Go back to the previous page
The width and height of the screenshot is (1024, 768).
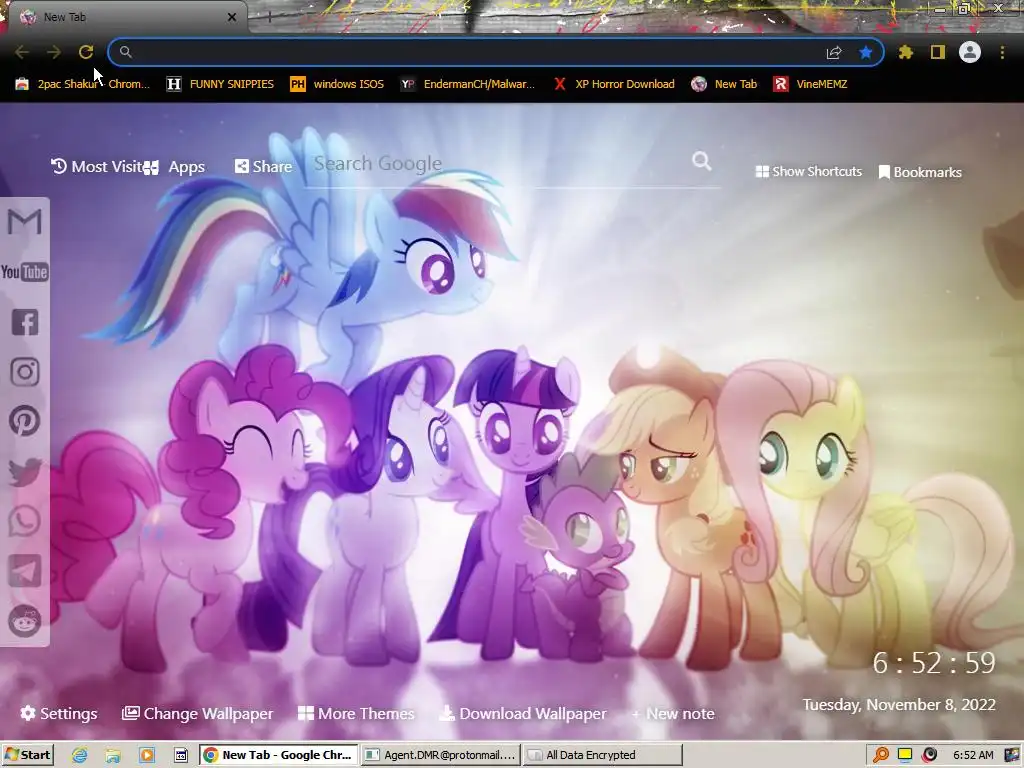point(22,52)
